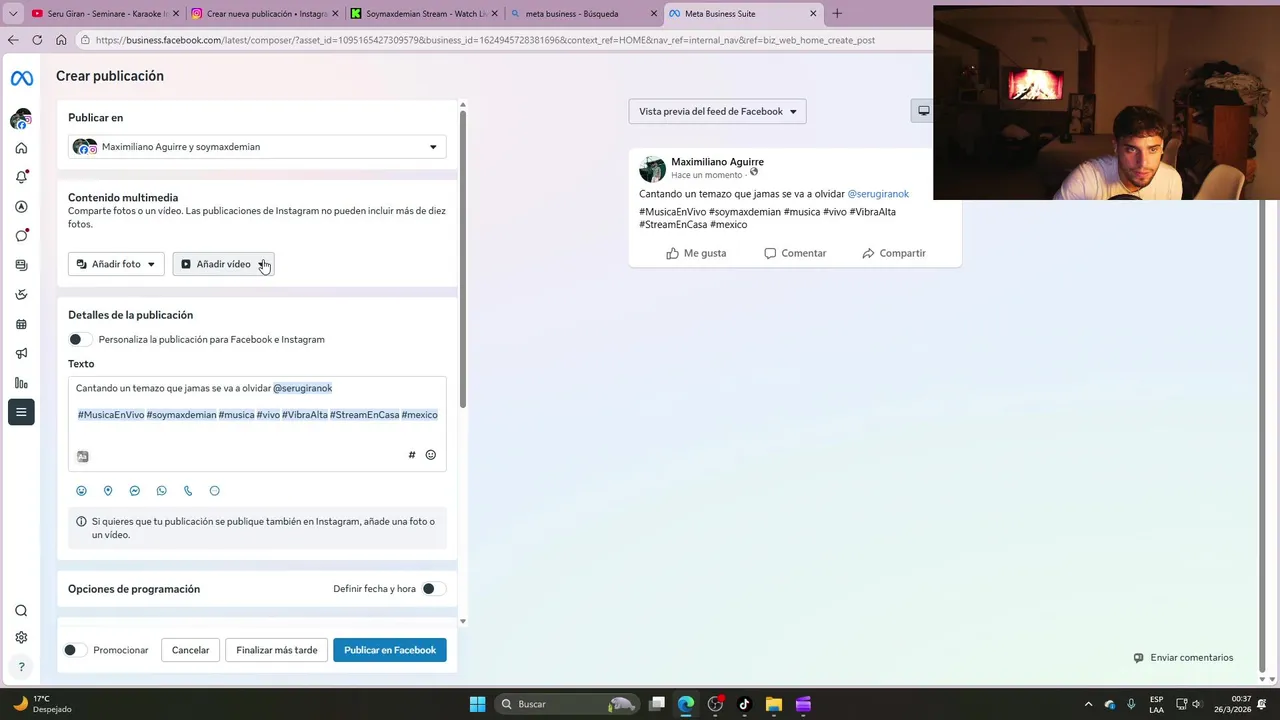Open the compass ads icon in sidebar
Image resolution: width=1280 pixels, height=720 pixels.
point(21,207)
